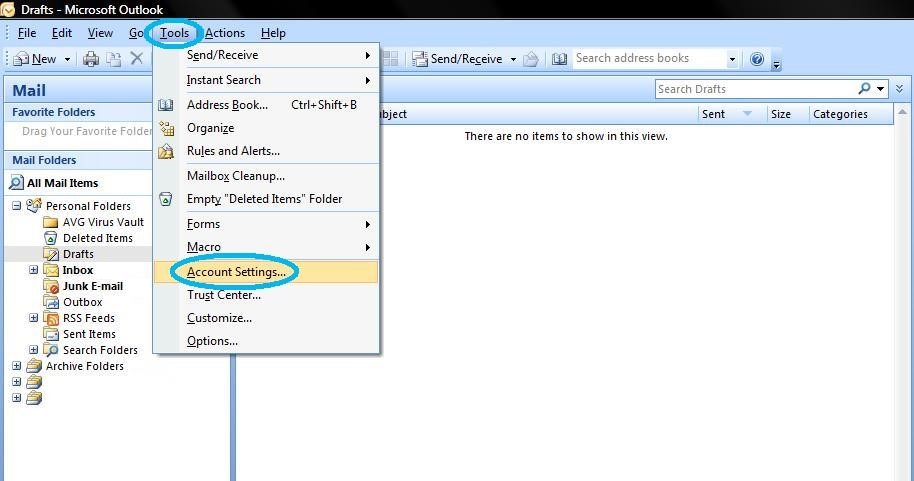
Task: Expand Send/Receive submenu in Tools menu
Action: coord(266,55)
